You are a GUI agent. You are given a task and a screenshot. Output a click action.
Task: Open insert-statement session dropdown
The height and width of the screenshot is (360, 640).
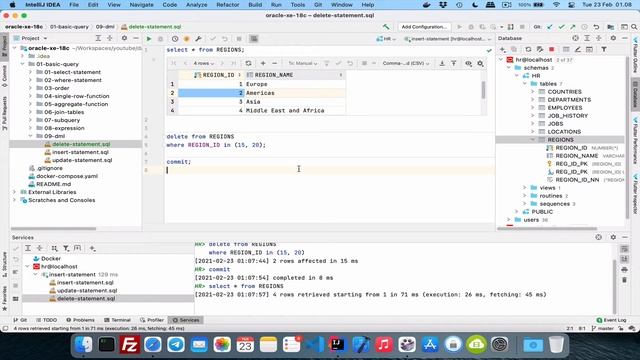(448, 39)
